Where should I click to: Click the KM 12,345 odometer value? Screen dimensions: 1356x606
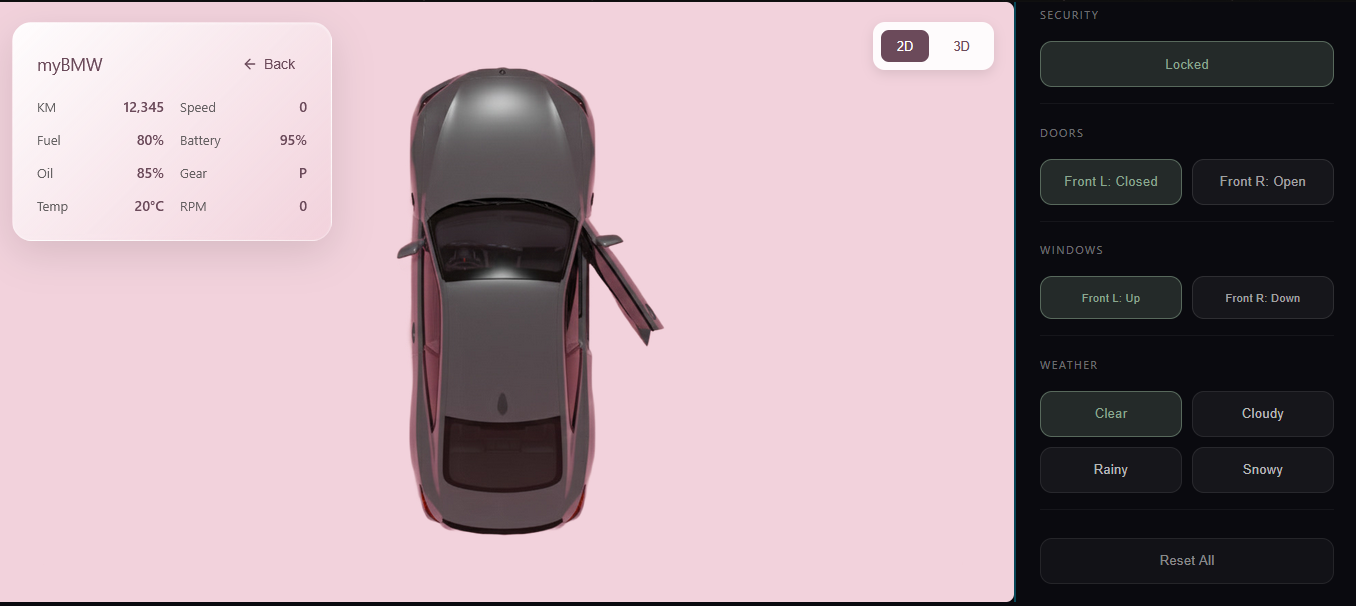click(143, 108)
